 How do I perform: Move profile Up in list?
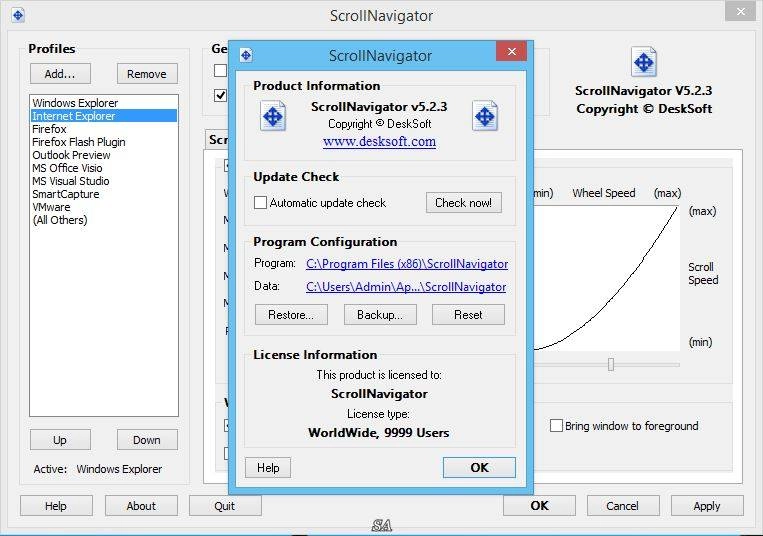coord(60,440)
